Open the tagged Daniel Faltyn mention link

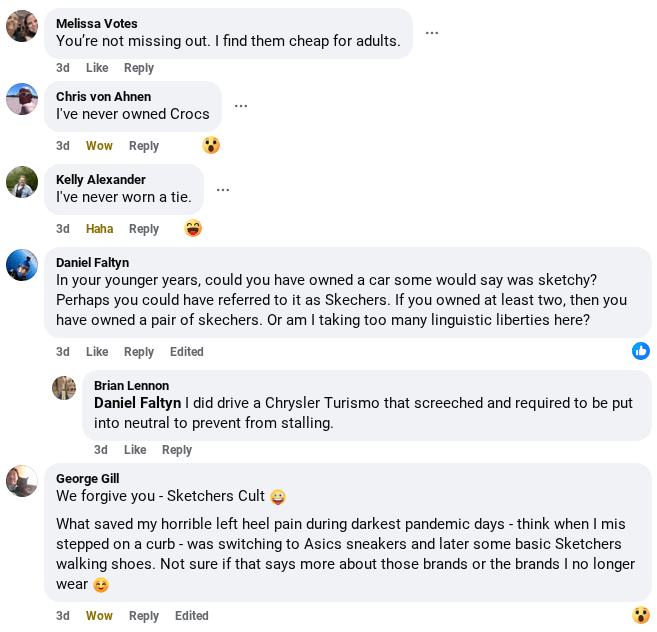137,403
